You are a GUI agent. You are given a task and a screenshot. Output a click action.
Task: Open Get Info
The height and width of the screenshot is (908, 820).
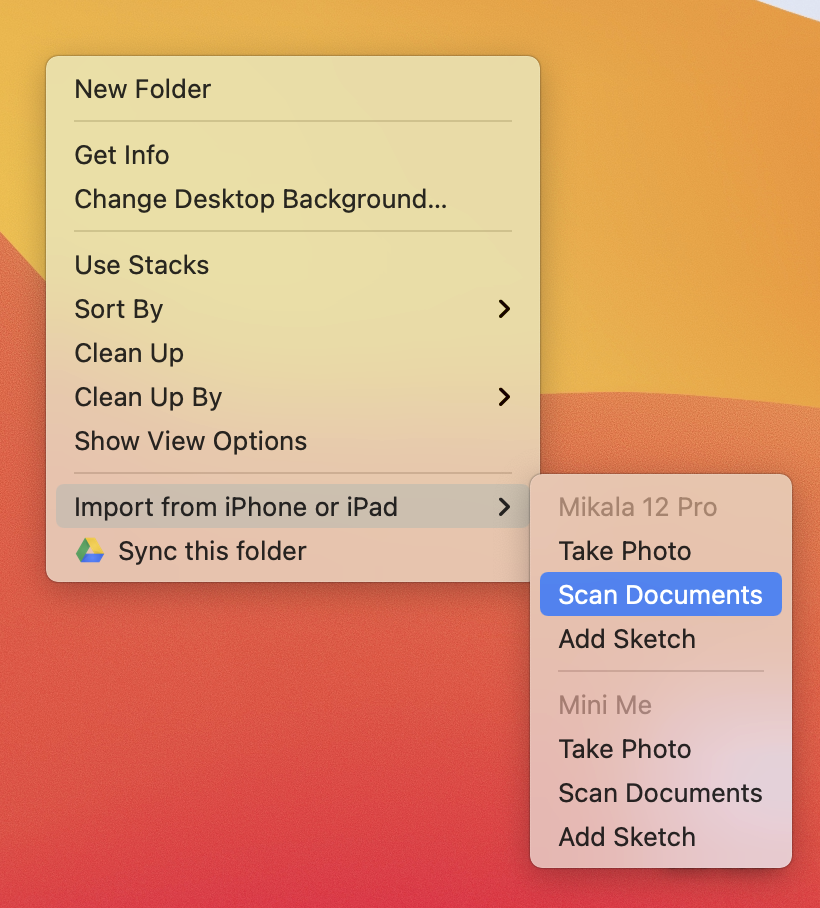coord(122,155)
